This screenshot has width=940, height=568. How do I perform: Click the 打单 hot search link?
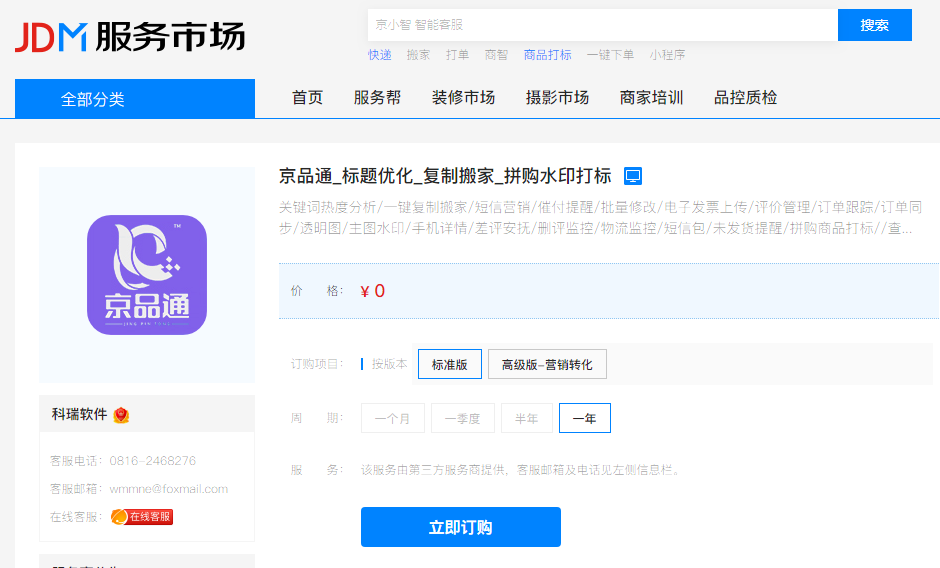click(x=457, y=55)
